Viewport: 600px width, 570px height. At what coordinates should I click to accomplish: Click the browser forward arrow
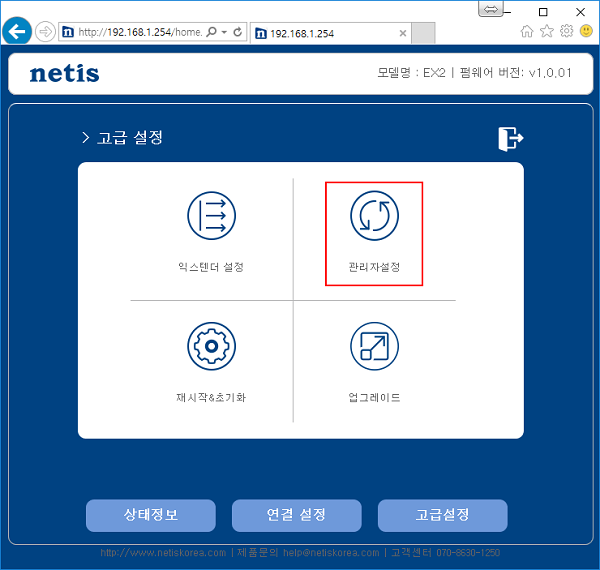[45, 32]
